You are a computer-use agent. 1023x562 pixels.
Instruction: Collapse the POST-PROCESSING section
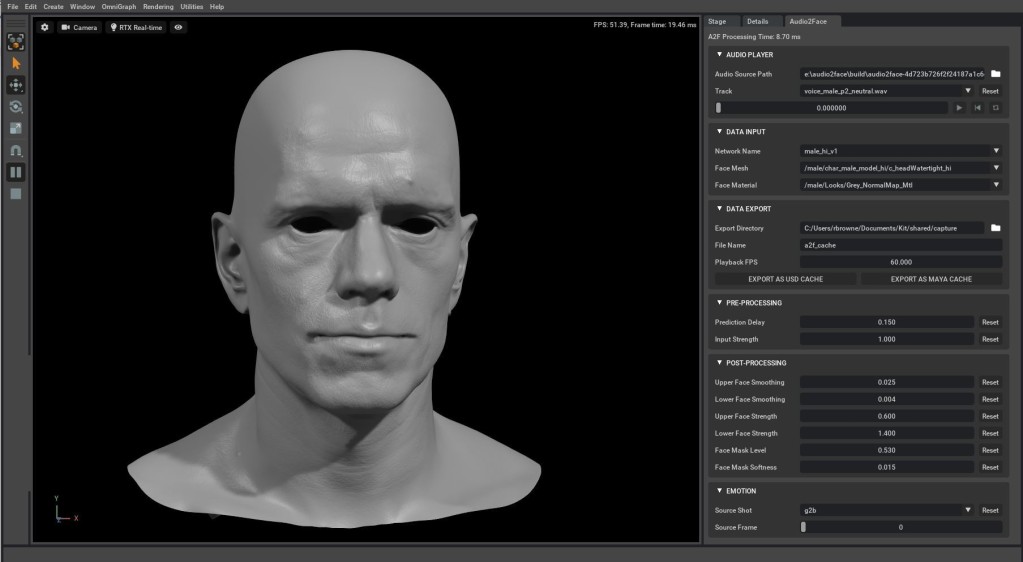pos(720,363)
